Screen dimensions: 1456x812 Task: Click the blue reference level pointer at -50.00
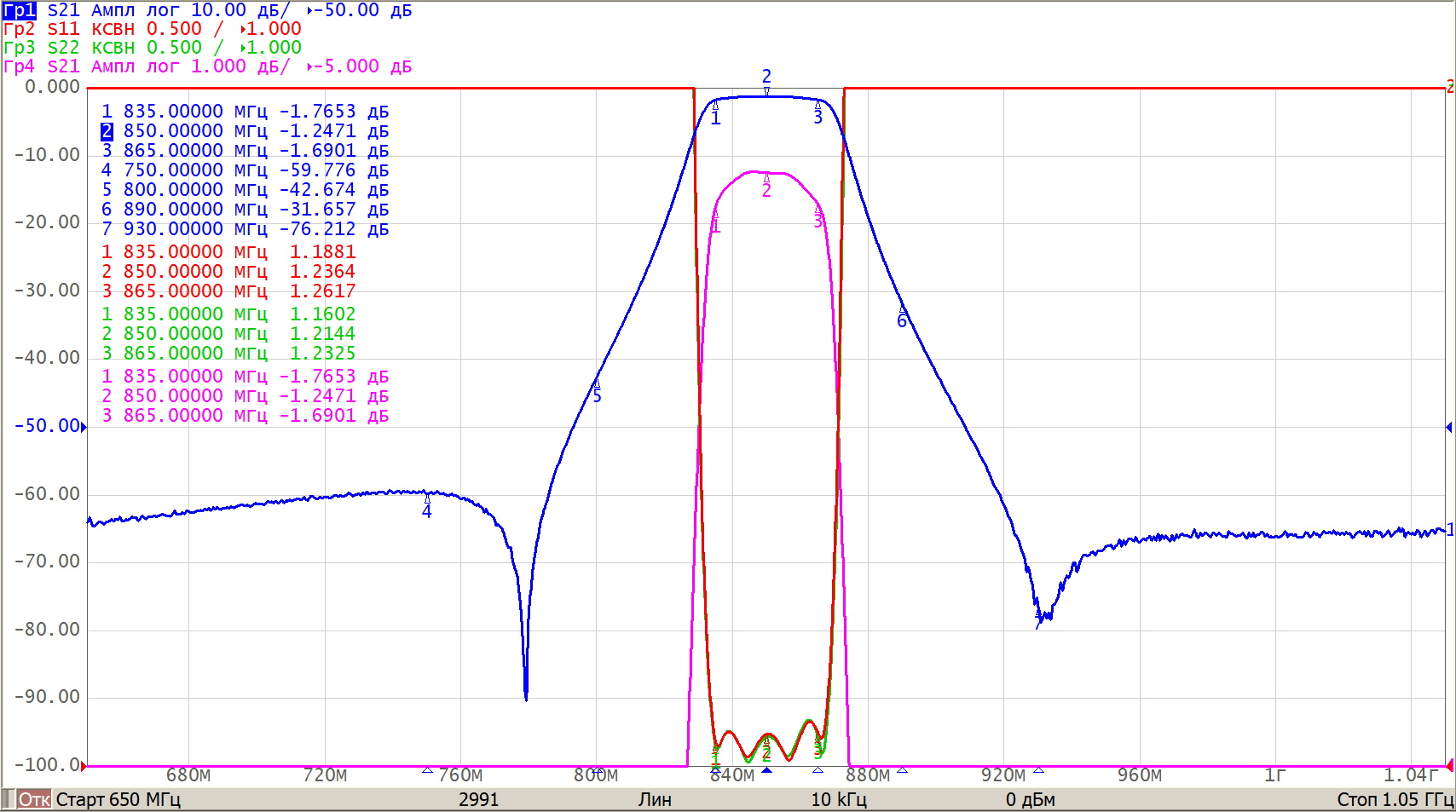pos(84,427)
